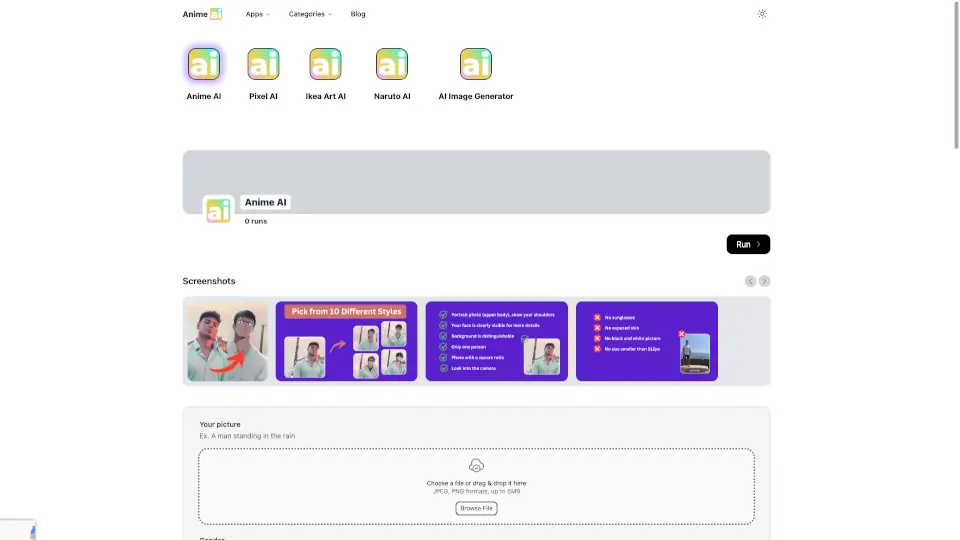The height and width of the screenshot is (540, 960).
Task: Expand the Apps dropdown menu
Action: 257,14
